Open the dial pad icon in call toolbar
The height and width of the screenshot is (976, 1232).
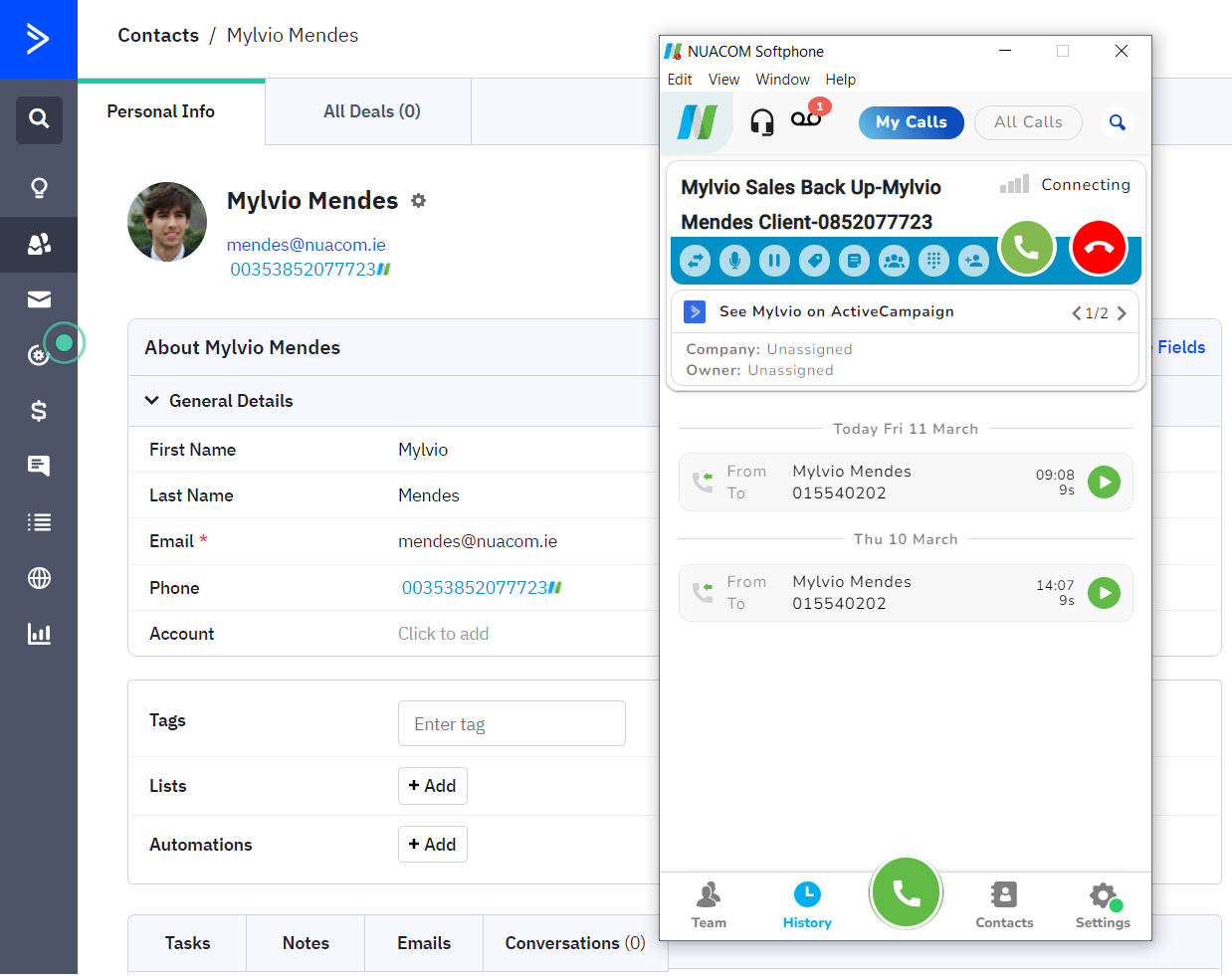[933, 261]
